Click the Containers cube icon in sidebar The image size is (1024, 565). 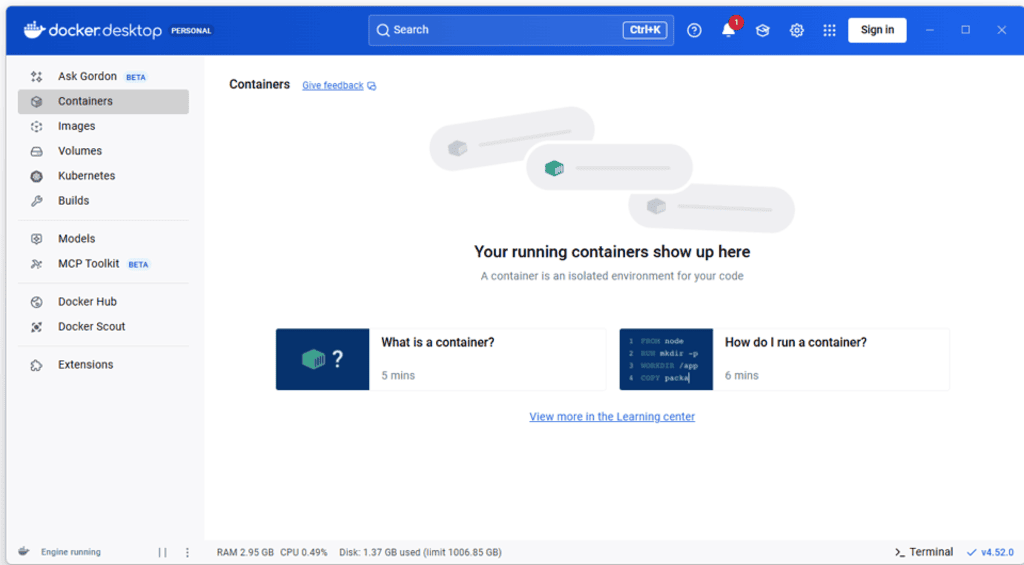(37, 101)
